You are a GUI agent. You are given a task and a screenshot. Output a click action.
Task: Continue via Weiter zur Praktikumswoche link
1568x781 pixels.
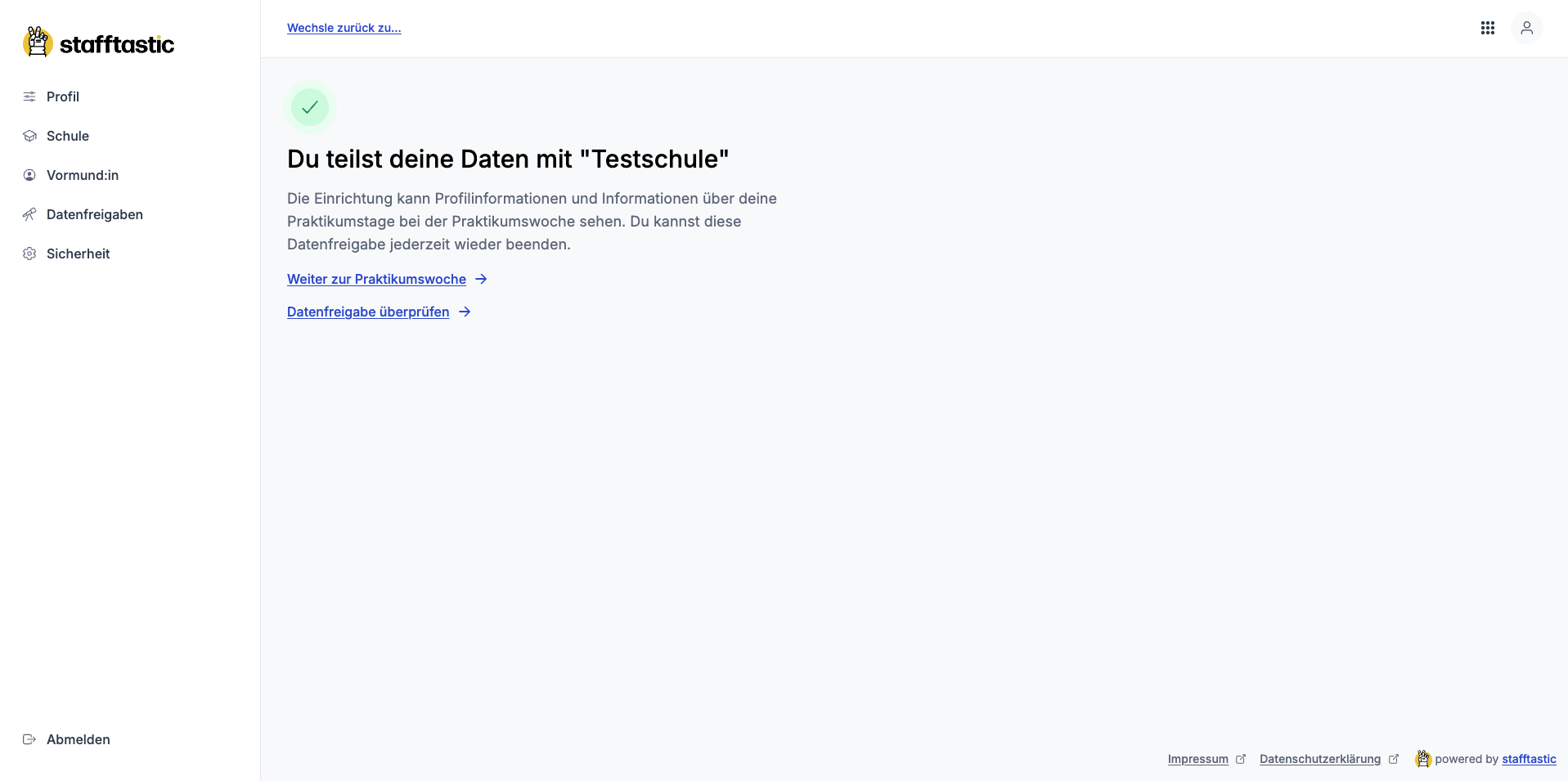[x=376, y=279]
